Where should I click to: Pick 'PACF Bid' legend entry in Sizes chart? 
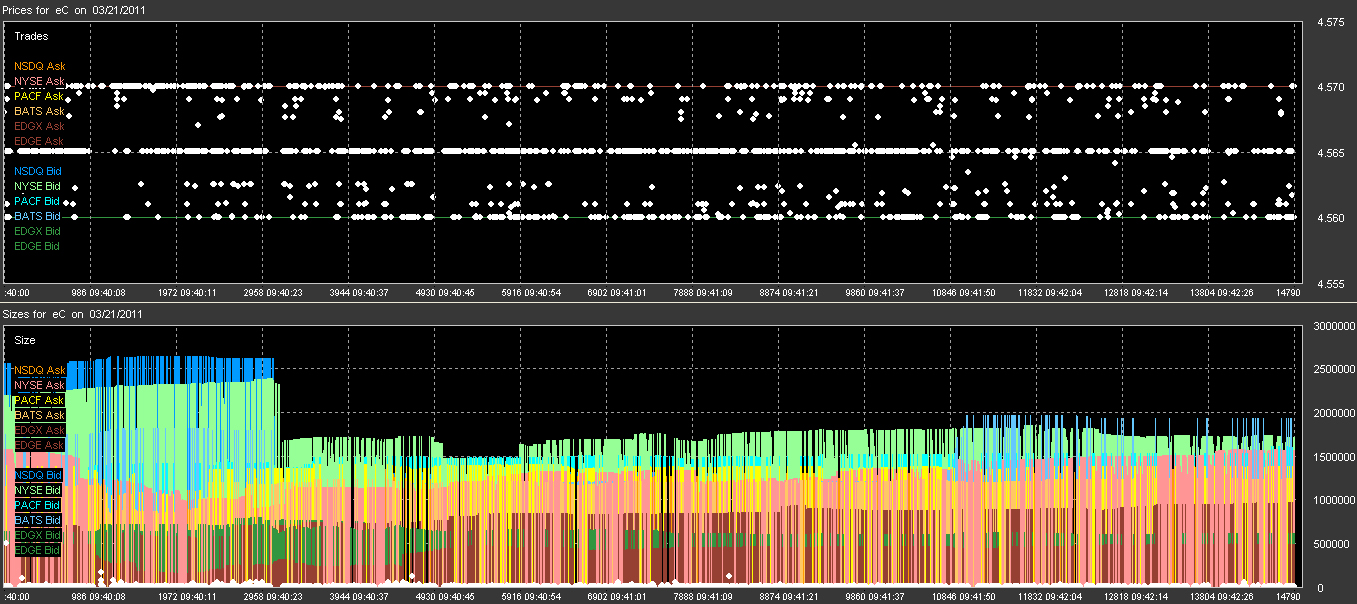[38, 505]
